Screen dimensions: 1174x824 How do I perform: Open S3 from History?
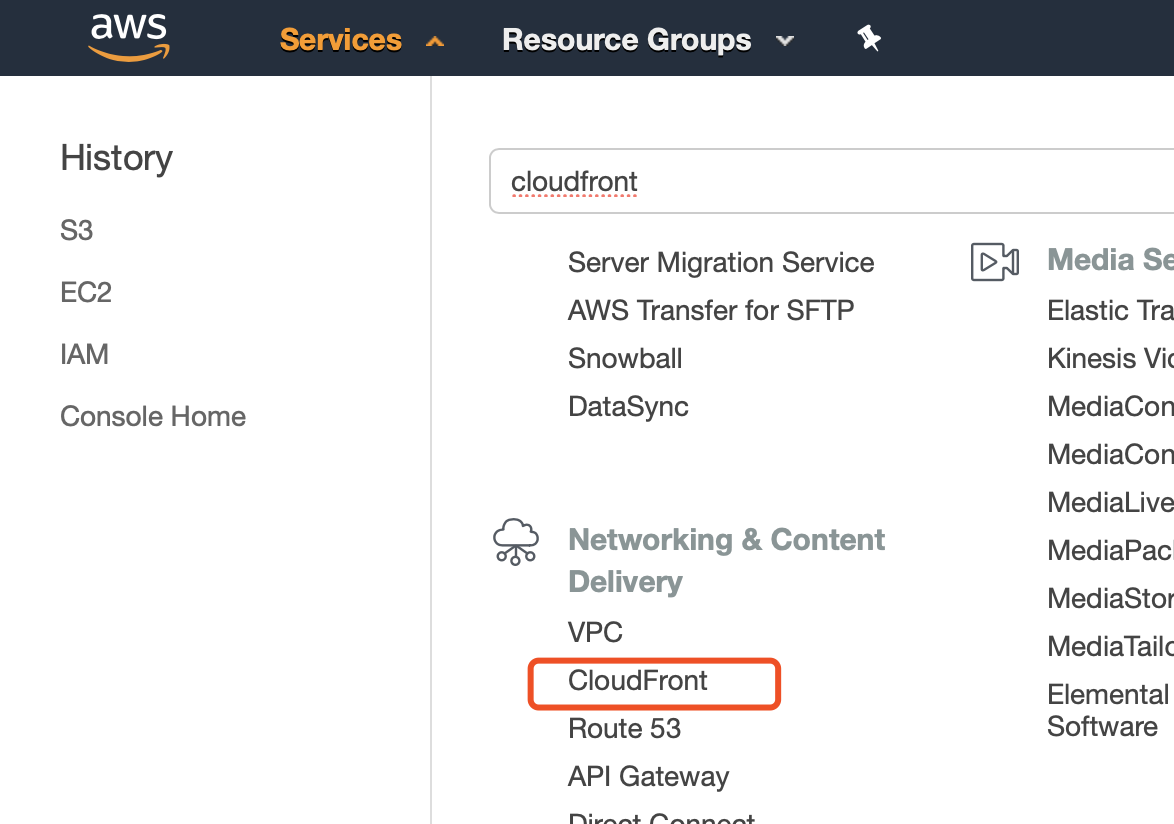tap(76, 229)
